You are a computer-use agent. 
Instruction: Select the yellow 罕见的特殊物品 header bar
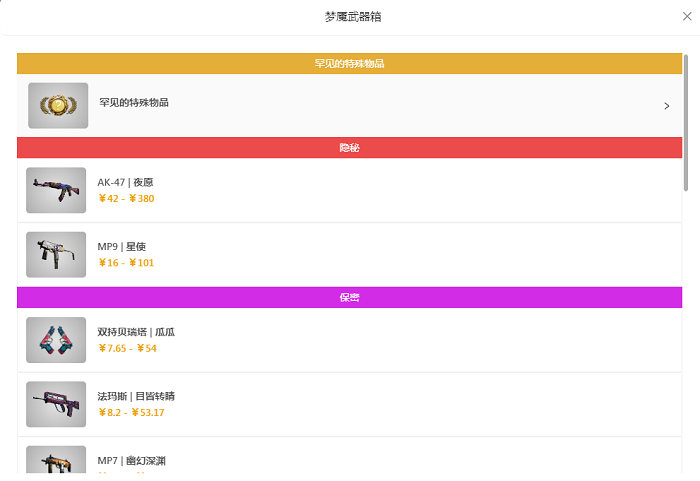coord(350,63)
